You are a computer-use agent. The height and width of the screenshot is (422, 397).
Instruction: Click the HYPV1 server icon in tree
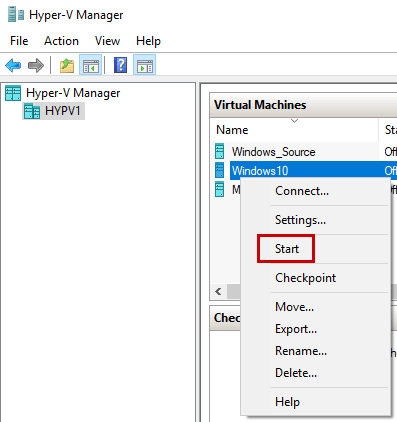[32, 111]
